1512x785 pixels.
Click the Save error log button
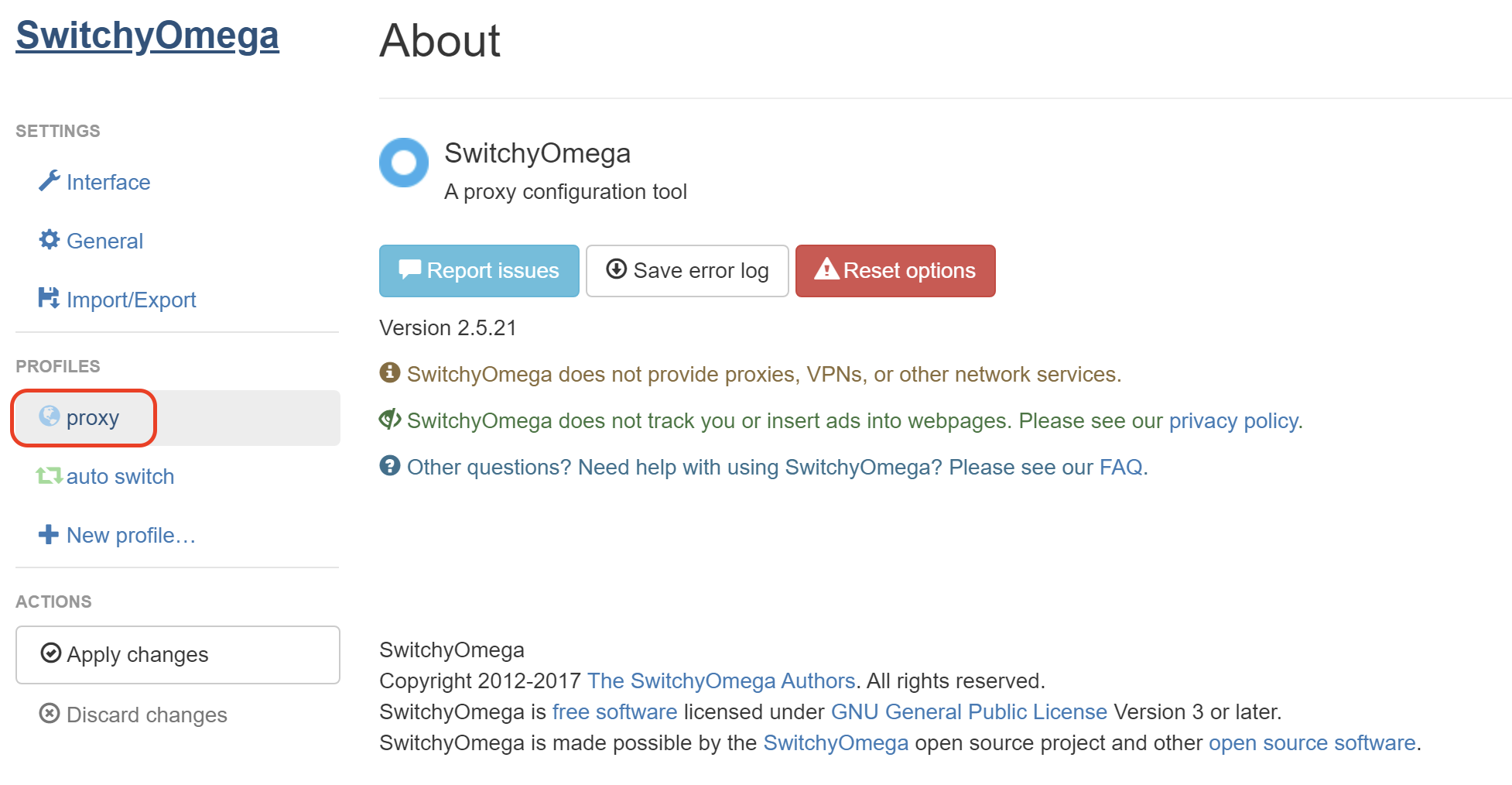tap(687, 271)
